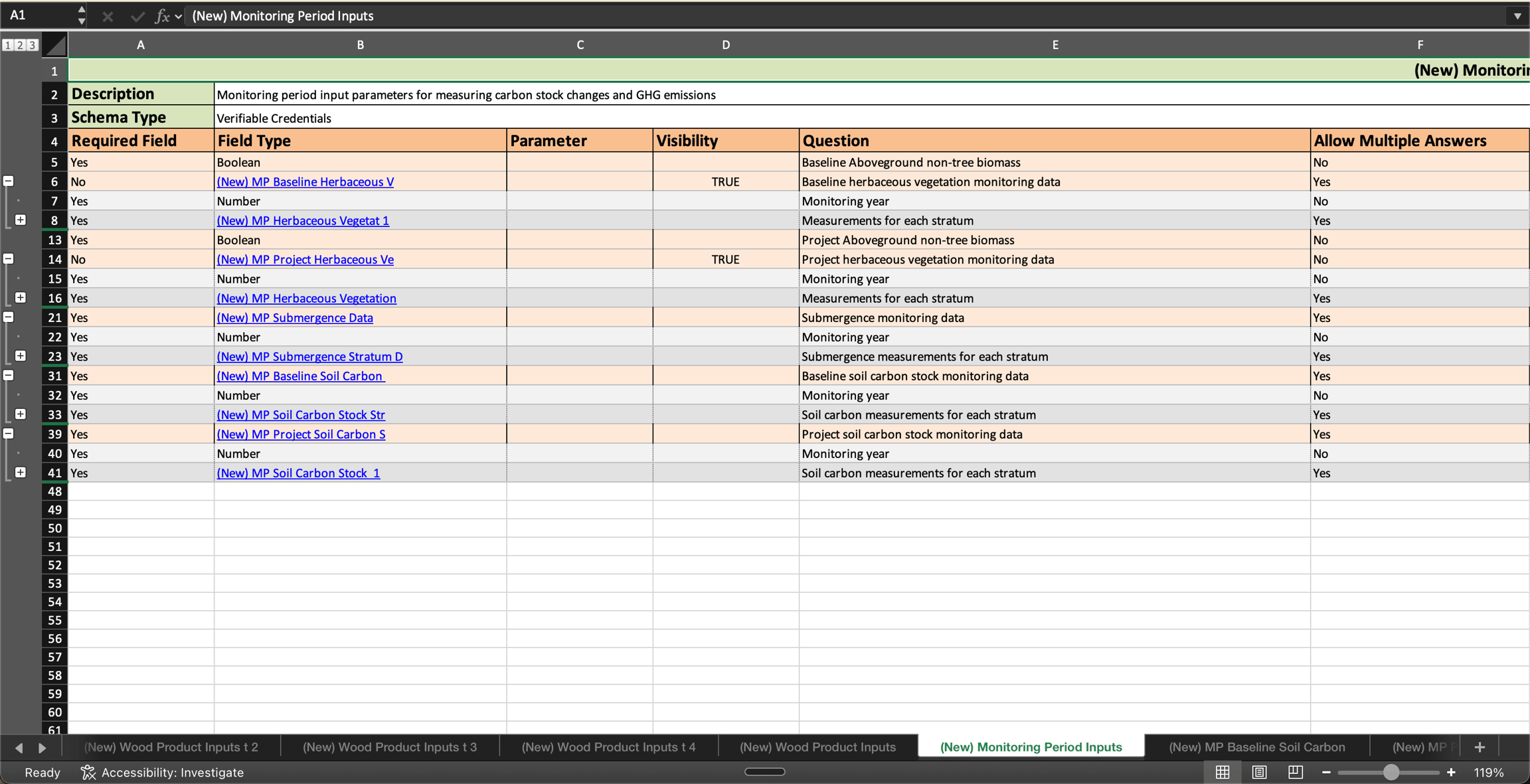This screenshot has width=1530, height=784.
Task: Add a new sheet with plus icon
Action: tap(1480, 747)
